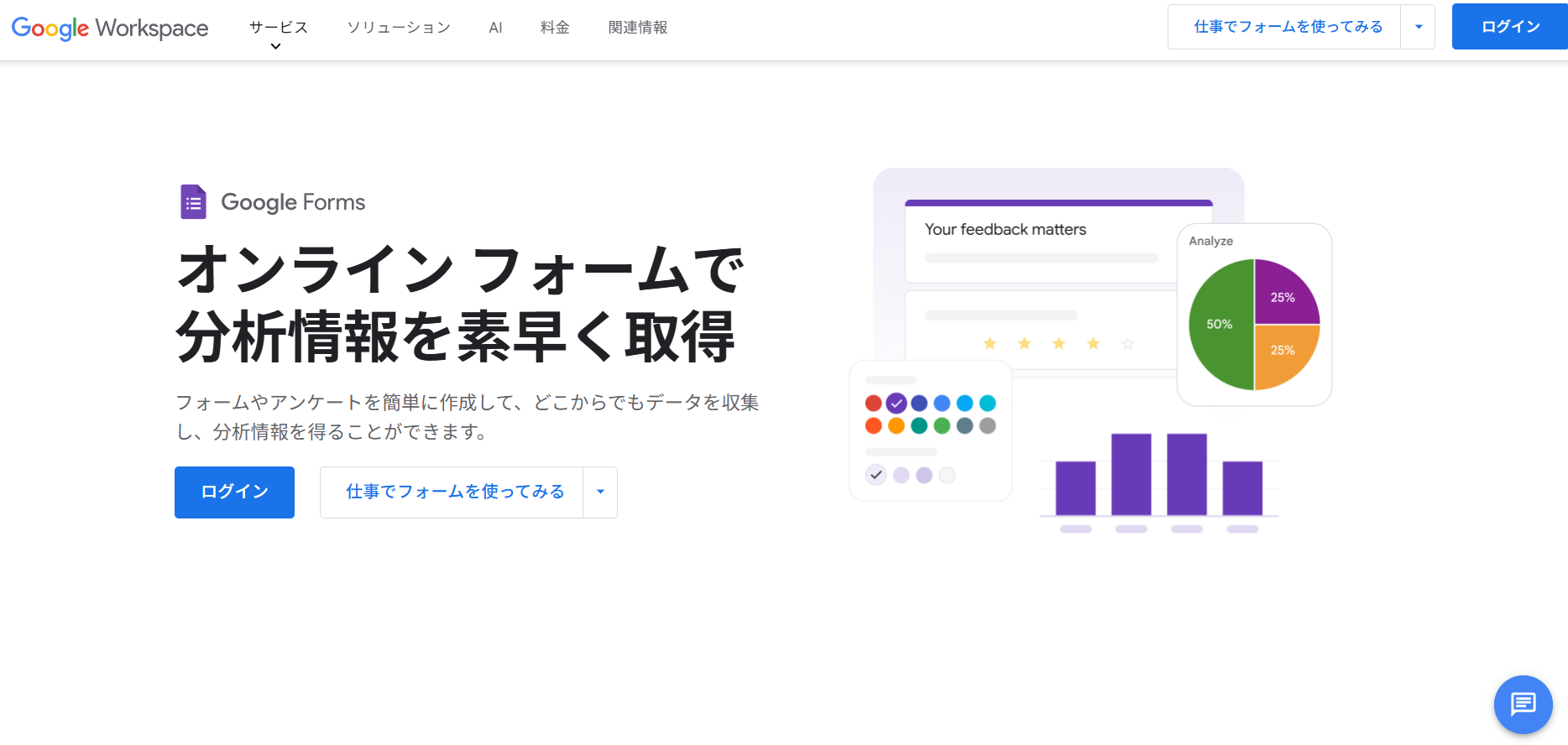Image resolution: width=1568 pixels, height=745 pixels.
Task: Expand the サービス menu chevron
Action: point(275,47)
